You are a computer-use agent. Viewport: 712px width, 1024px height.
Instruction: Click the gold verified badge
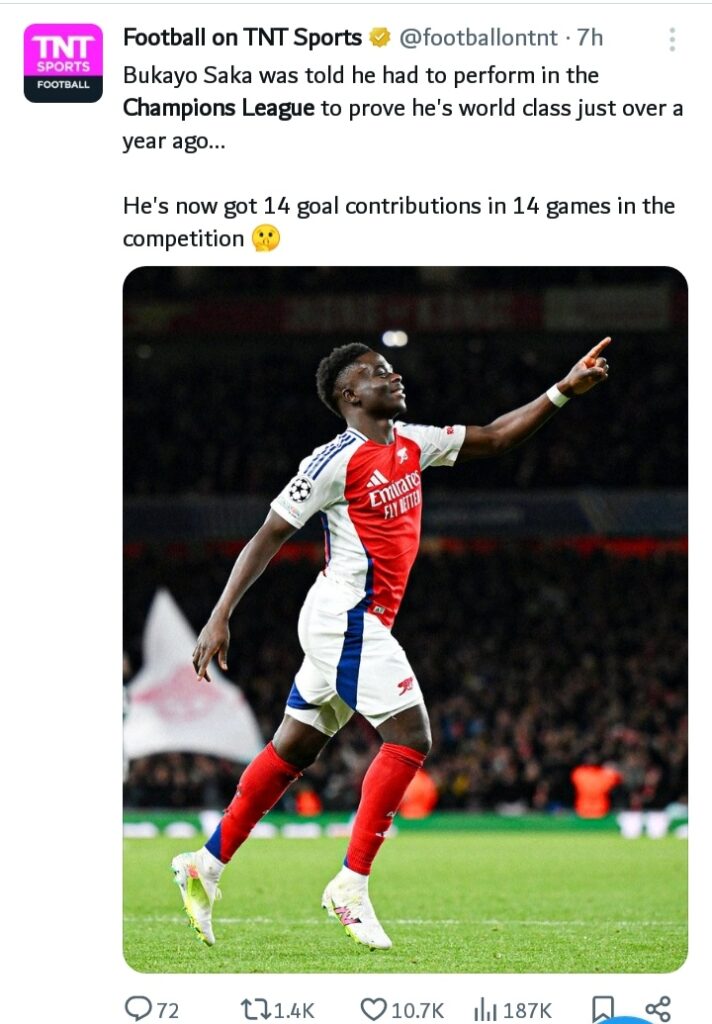(380, 38)
